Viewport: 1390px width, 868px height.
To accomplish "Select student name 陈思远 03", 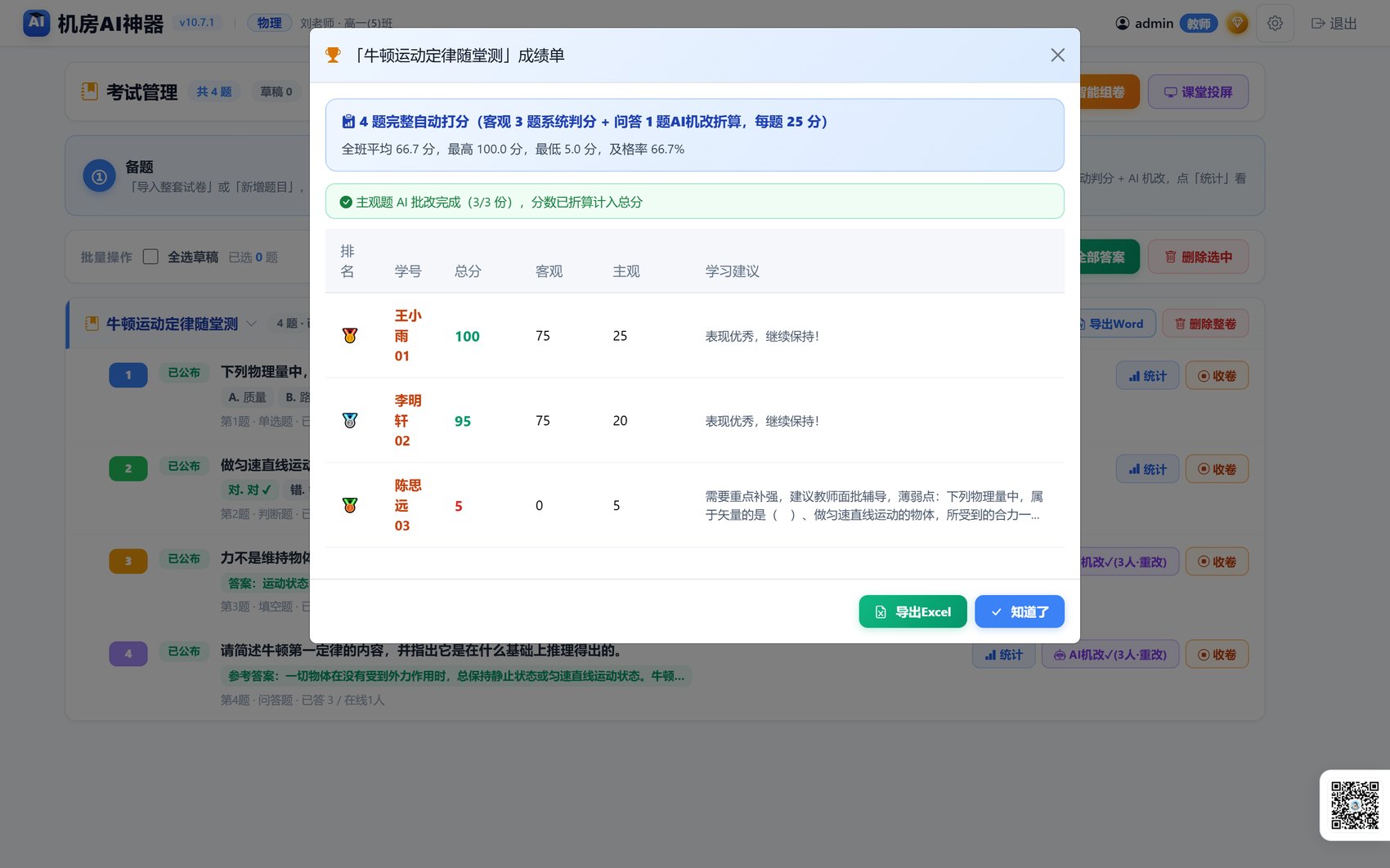I will click(408, 506).
